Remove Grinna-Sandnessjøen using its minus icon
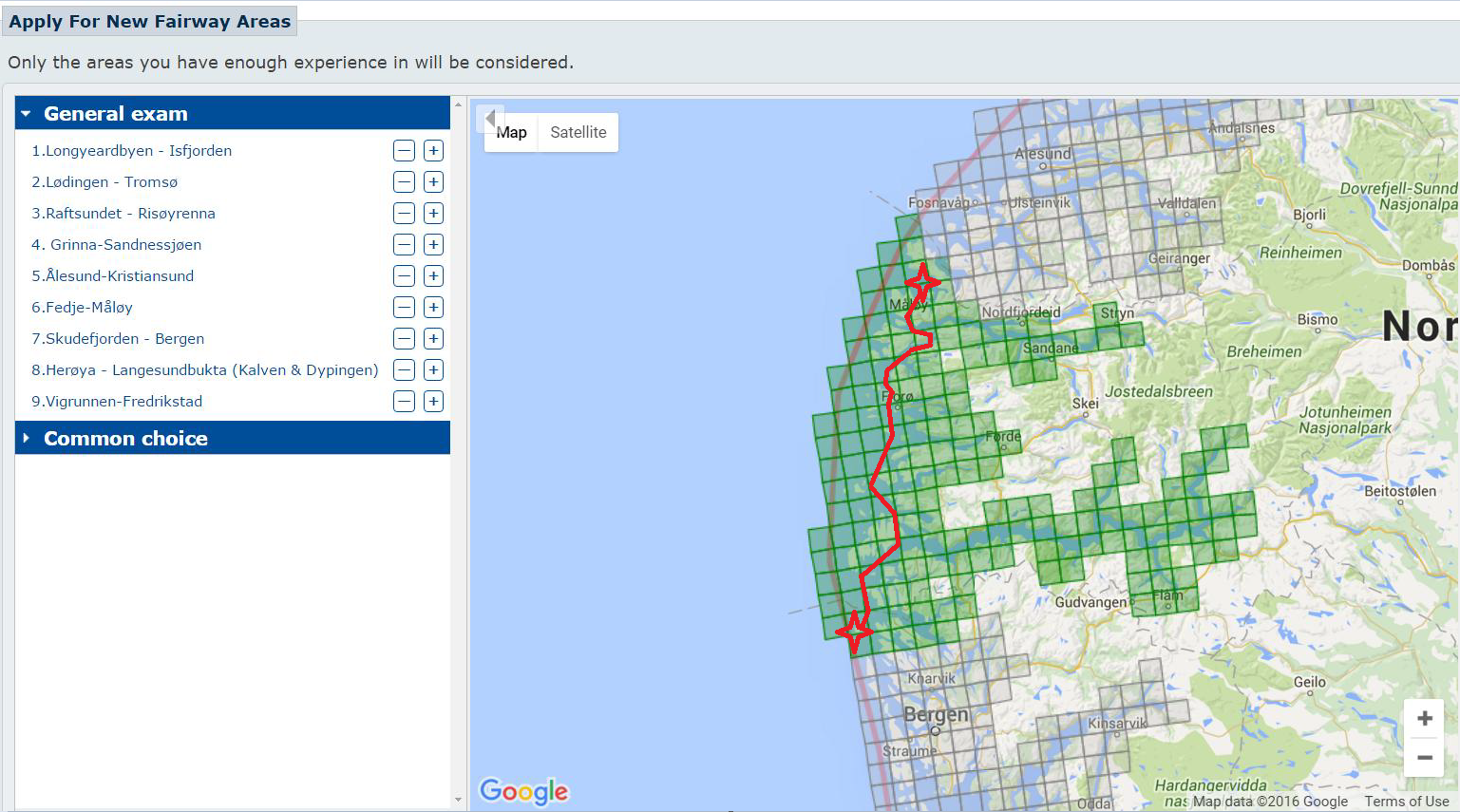 pyautogui.click(x=404, y=245)
